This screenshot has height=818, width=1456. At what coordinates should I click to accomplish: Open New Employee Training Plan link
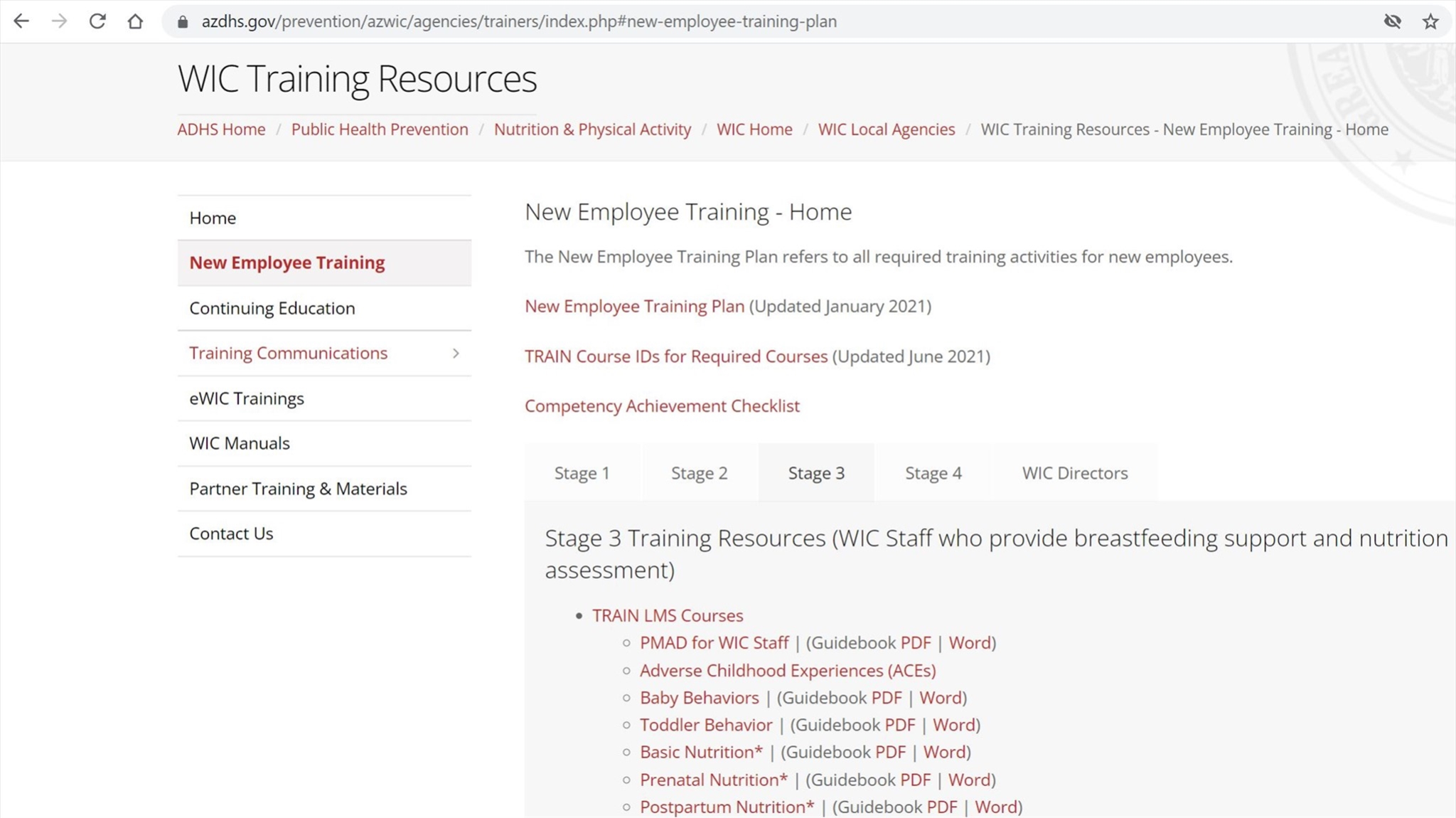point(634,307)
